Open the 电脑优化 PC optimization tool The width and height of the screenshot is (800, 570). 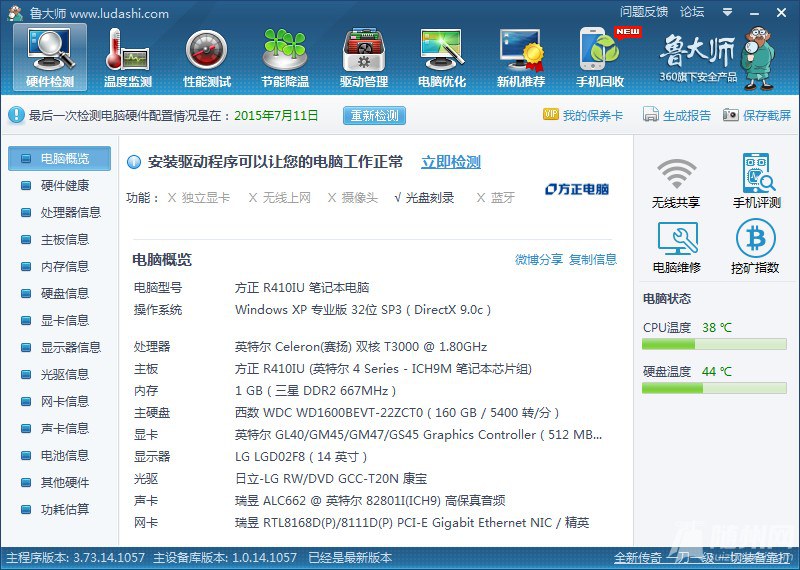pyautogui.click(x=442, y=57)
